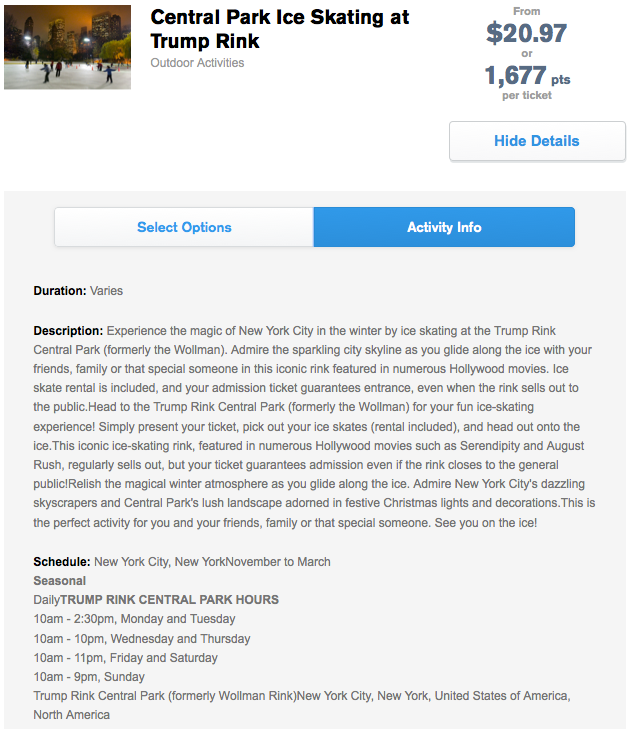Click the Seasonal heading
This screenshot has height=729, width=631.
click(x=59, y=581)
